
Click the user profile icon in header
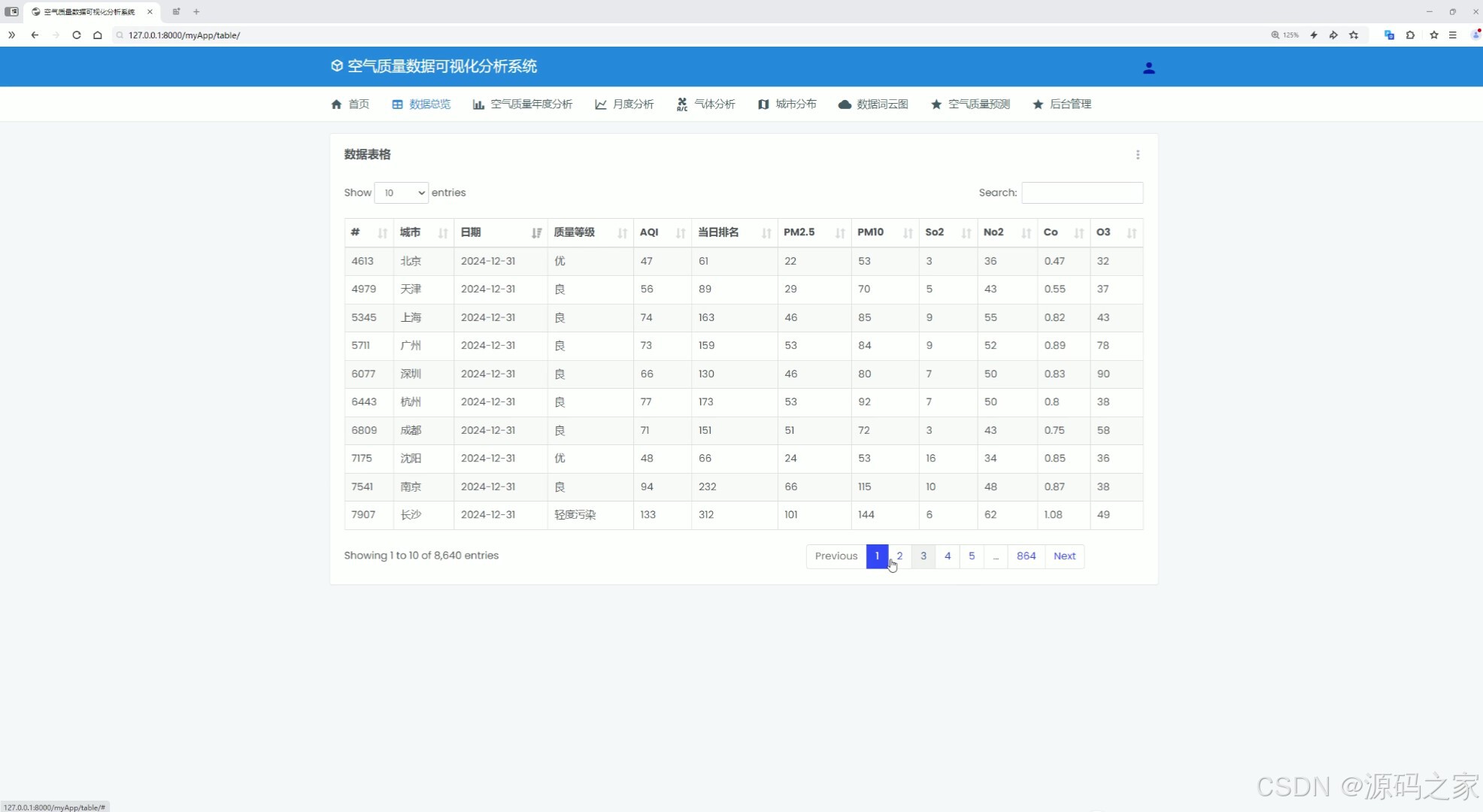1148,68
